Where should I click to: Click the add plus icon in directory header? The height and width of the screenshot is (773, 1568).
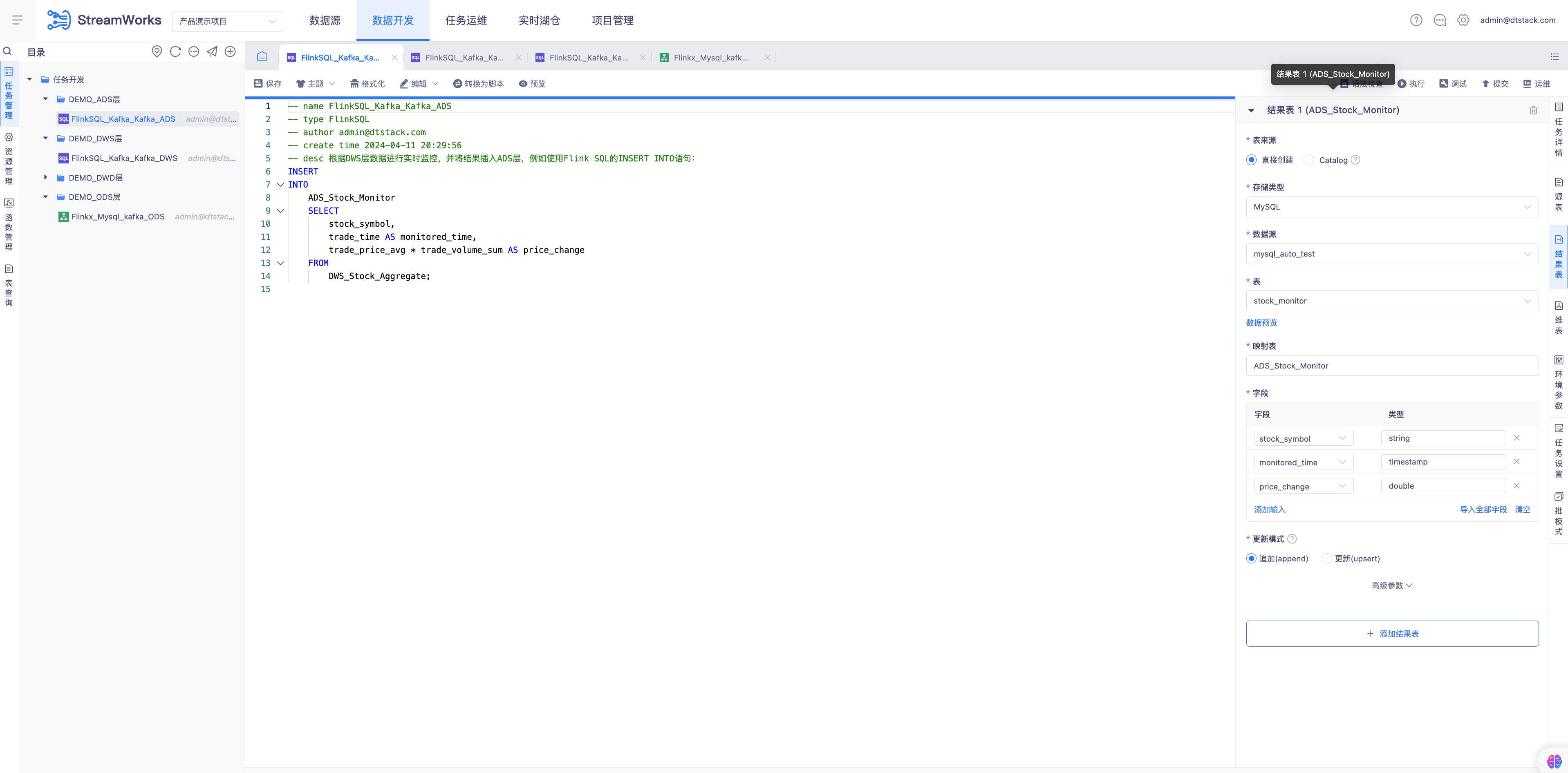coord(230,52)
